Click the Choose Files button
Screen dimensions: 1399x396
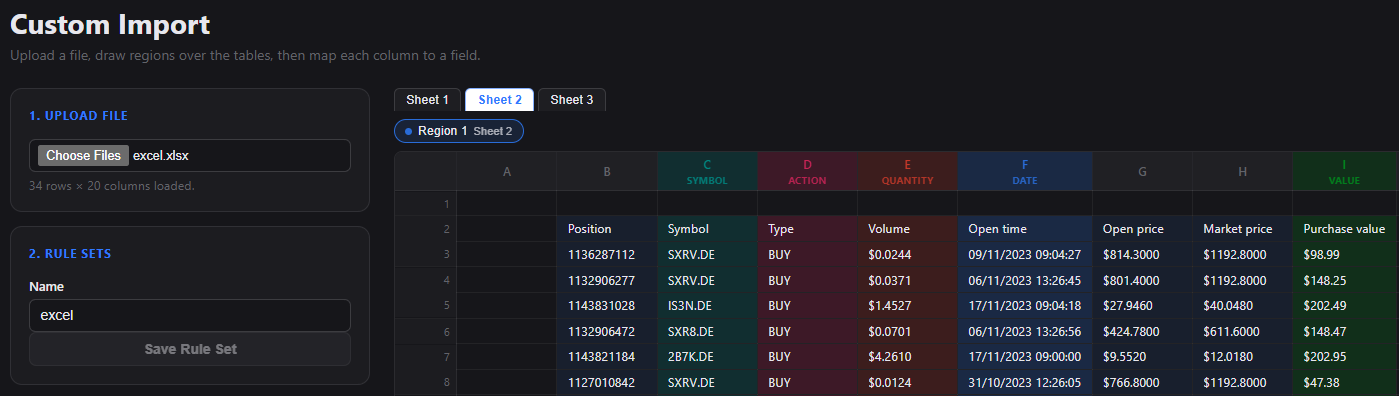tap(83, 155)
